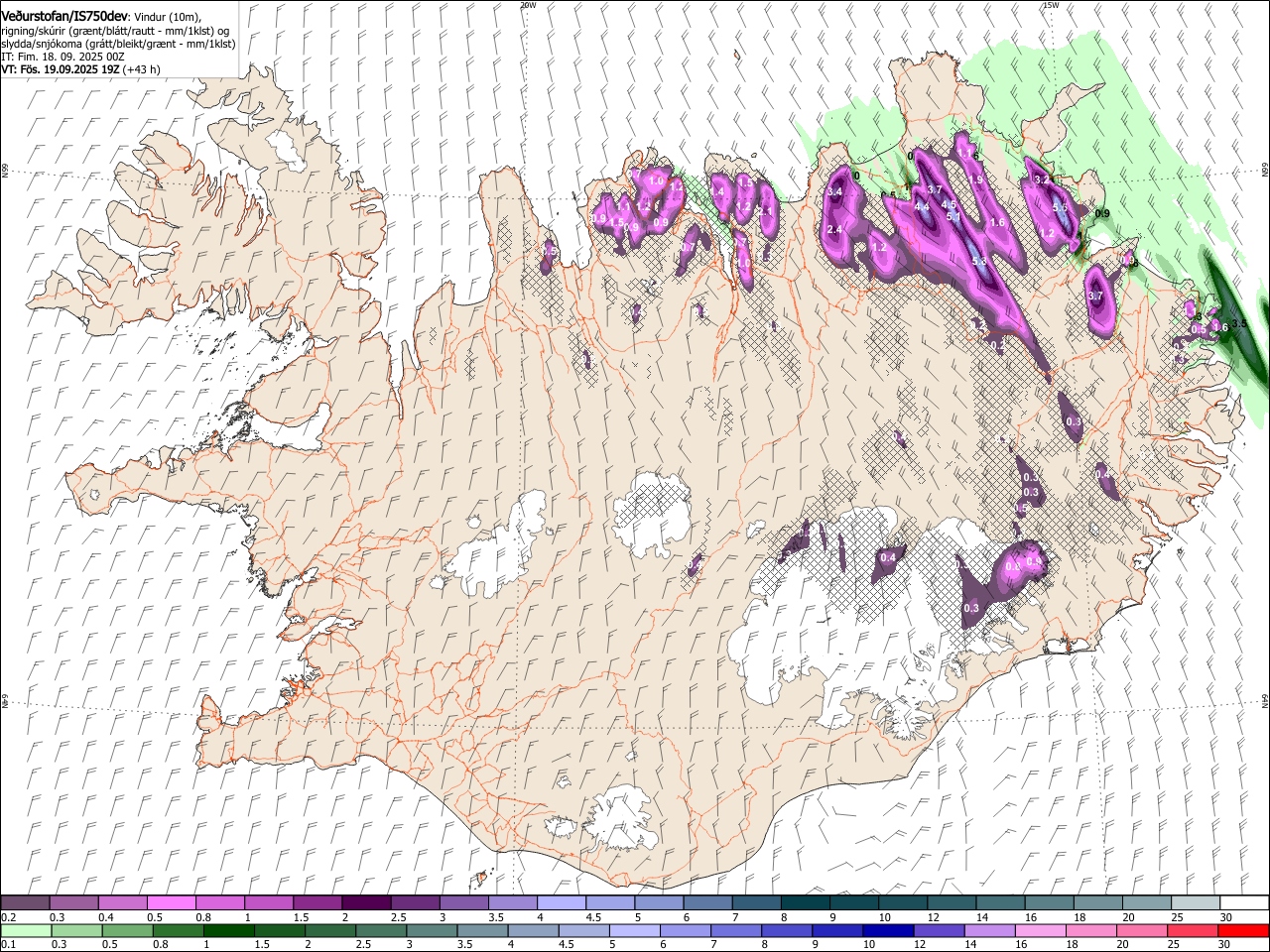Pick the rain legend swatch starting at 20
The image size is (1270, 952).
(x=1141, y=931)
